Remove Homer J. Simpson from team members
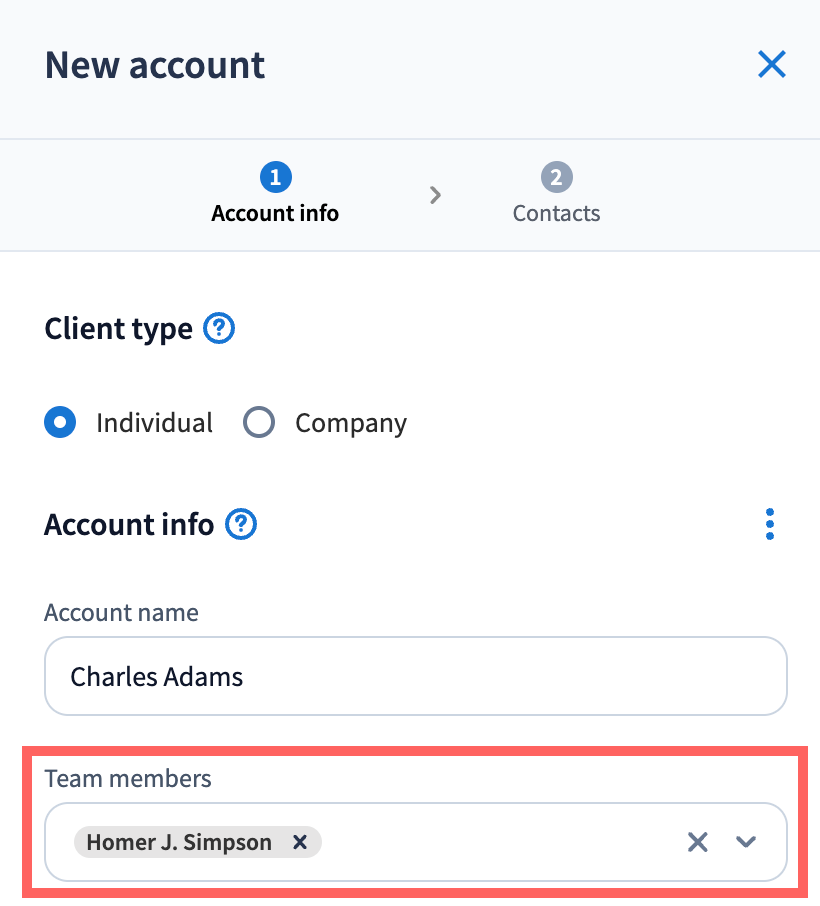 299,842
